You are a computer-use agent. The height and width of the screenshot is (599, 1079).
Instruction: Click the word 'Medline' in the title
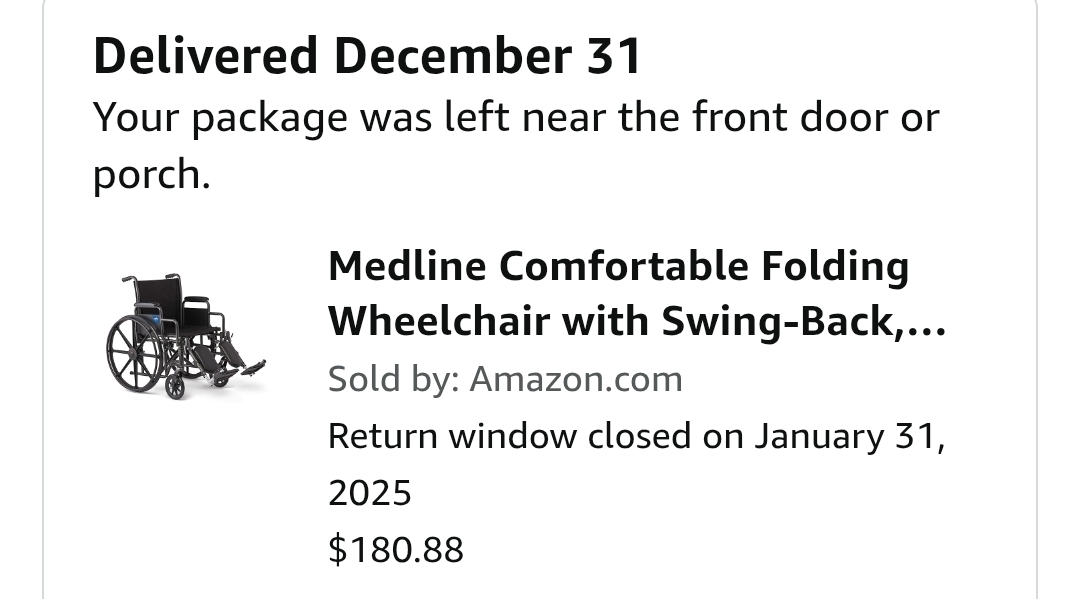pyautogui.click(x=407, y=266)
